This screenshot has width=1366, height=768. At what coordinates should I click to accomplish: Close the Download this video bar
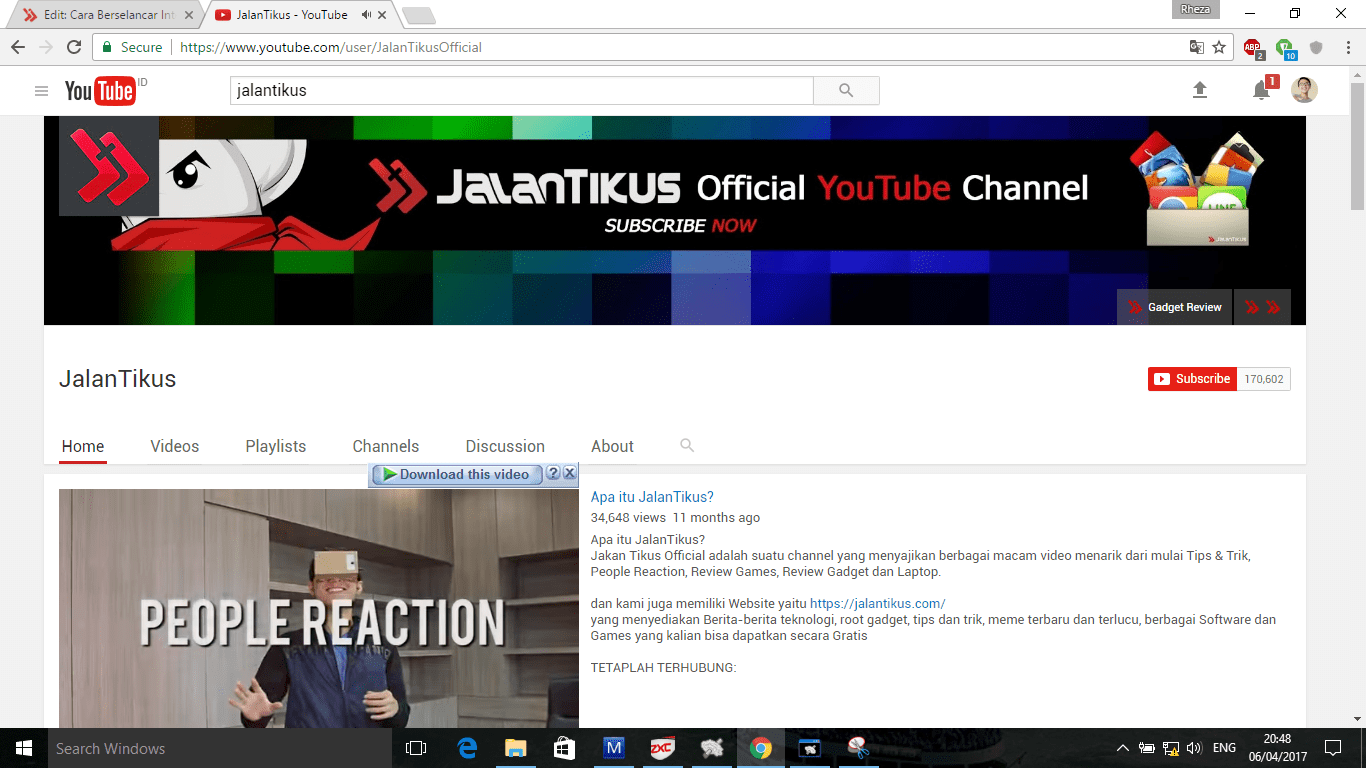click(569, 474)
